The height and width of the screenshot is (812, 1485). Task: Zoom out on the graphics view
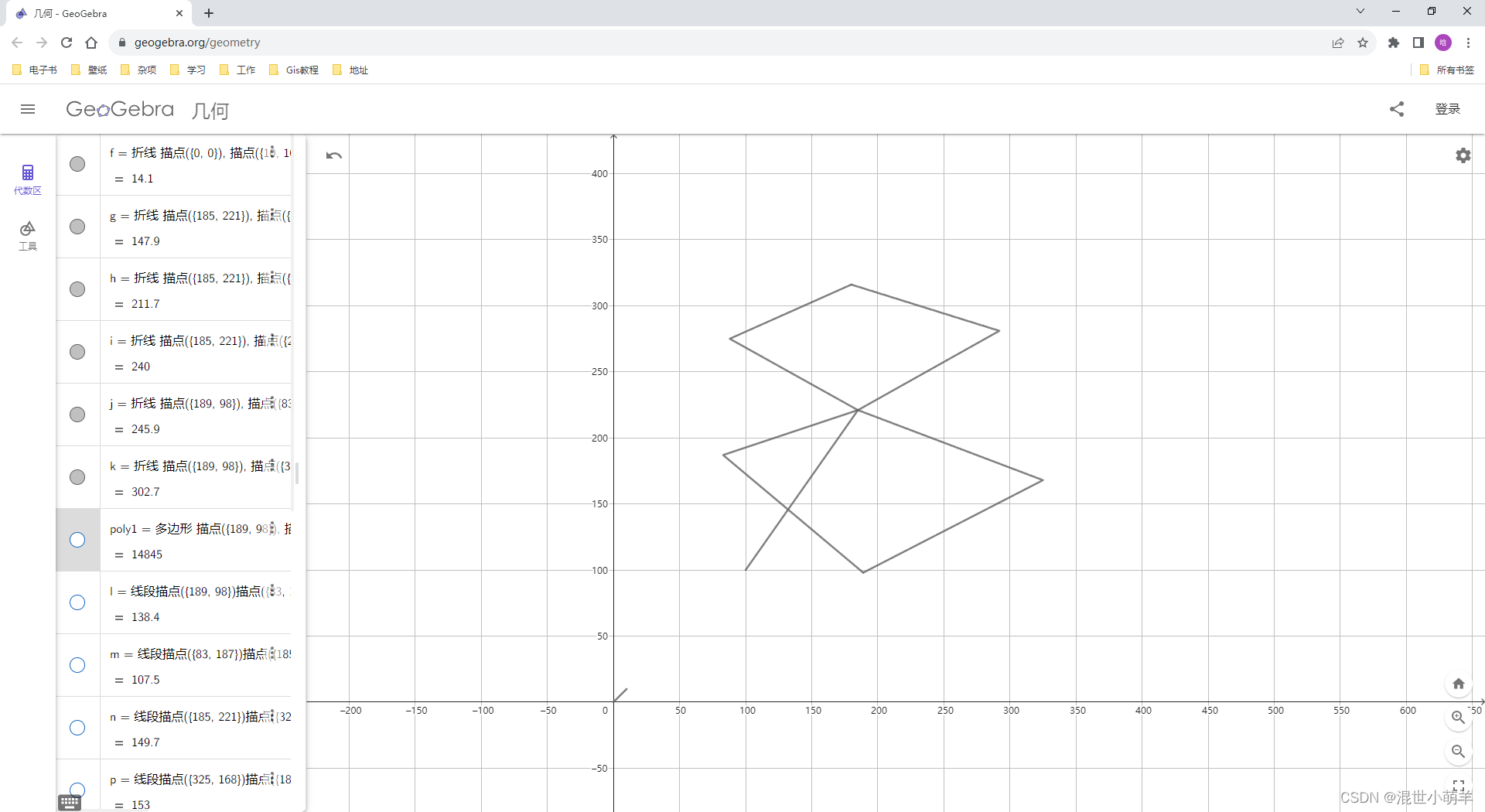click(x=1459, y=752)
